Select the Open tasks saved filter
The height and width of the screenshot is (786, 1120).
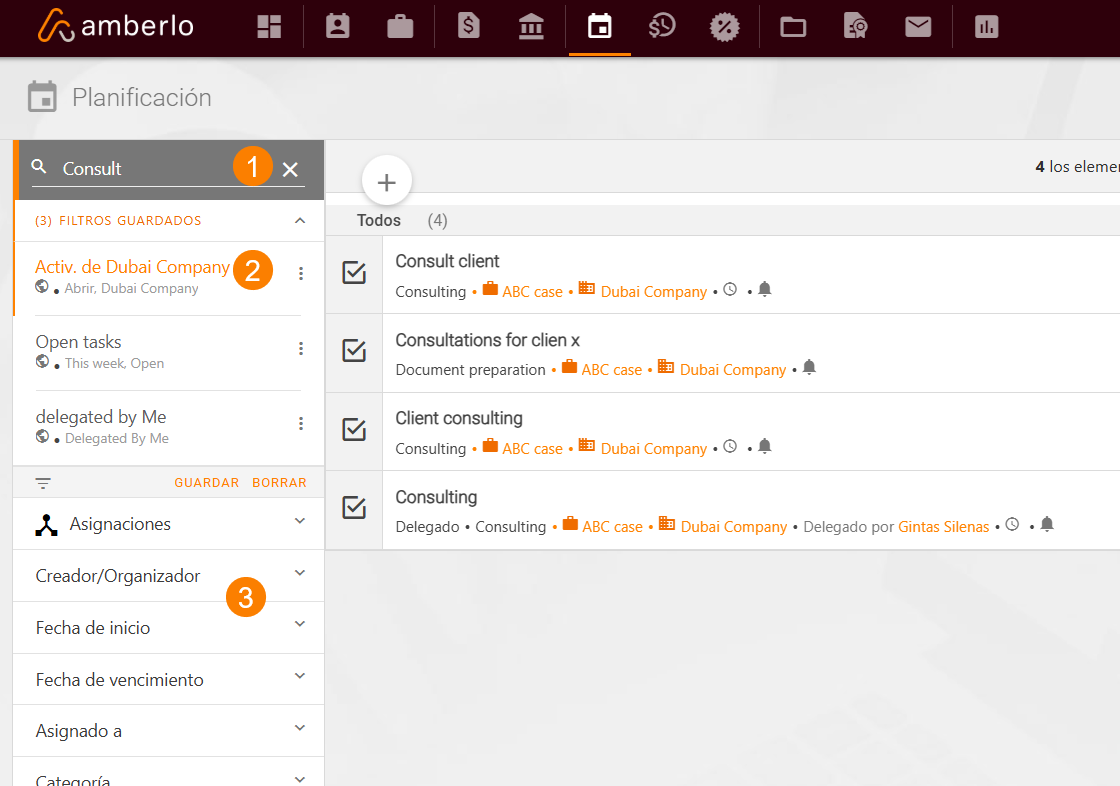pyautogui.click(x=79, y=342)
